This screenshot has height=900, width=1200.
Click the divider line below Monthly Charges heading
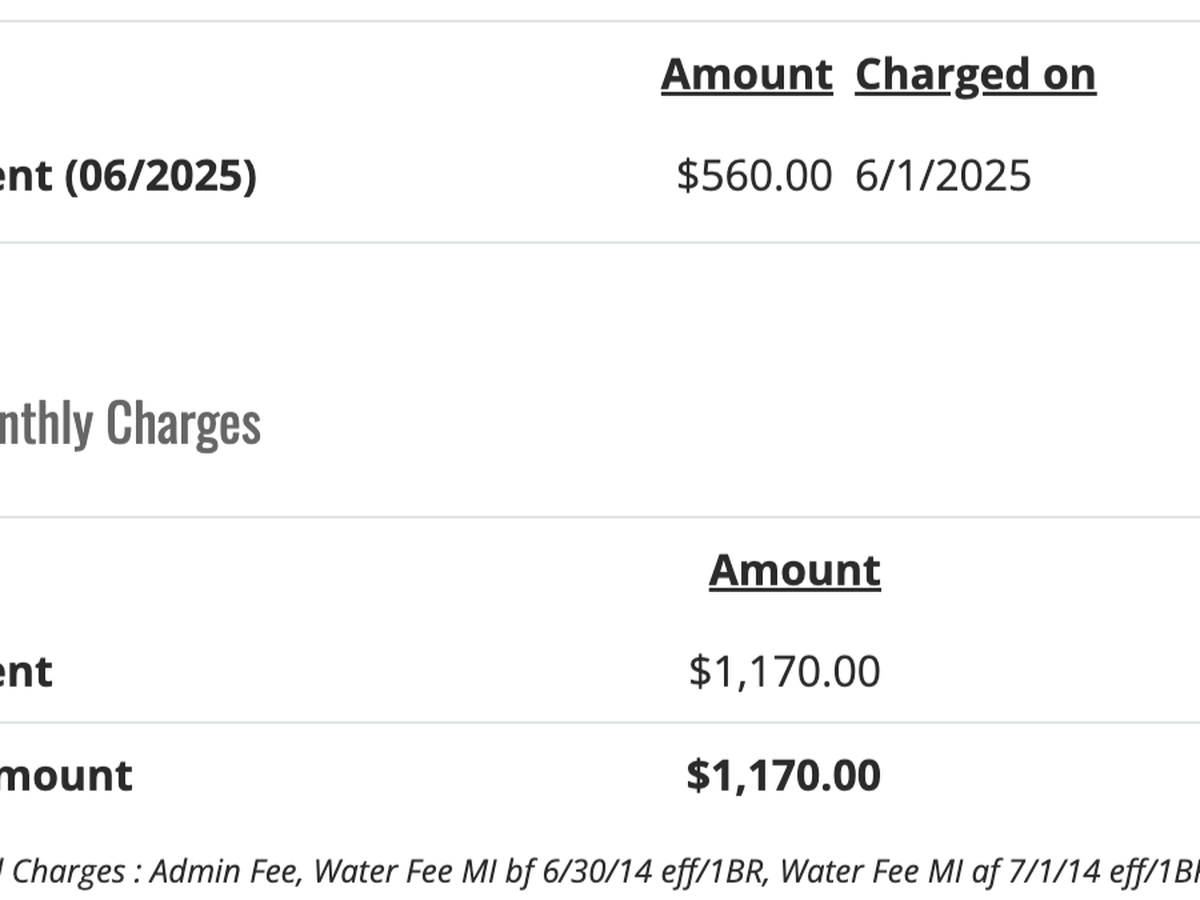coord(600,517)
